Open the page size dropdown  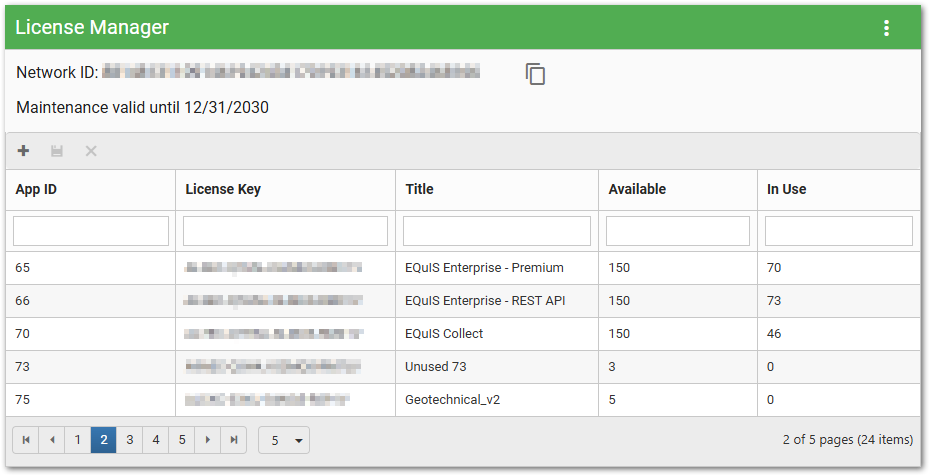pos(284,440)
